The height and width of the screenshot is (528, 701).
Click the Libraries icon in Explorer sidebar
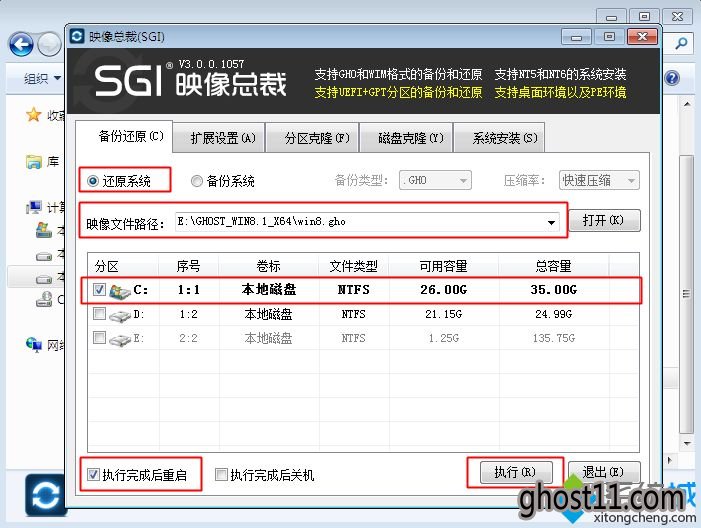pos(34,161)
